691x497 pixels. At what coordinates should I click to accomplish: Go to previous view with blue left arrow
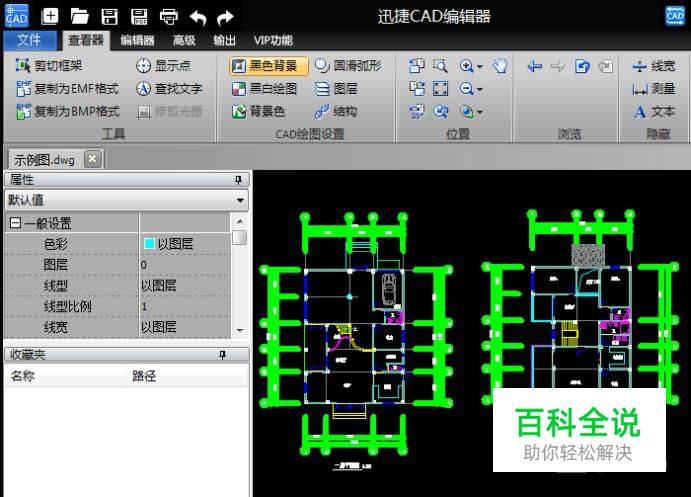tap(535, 66)
